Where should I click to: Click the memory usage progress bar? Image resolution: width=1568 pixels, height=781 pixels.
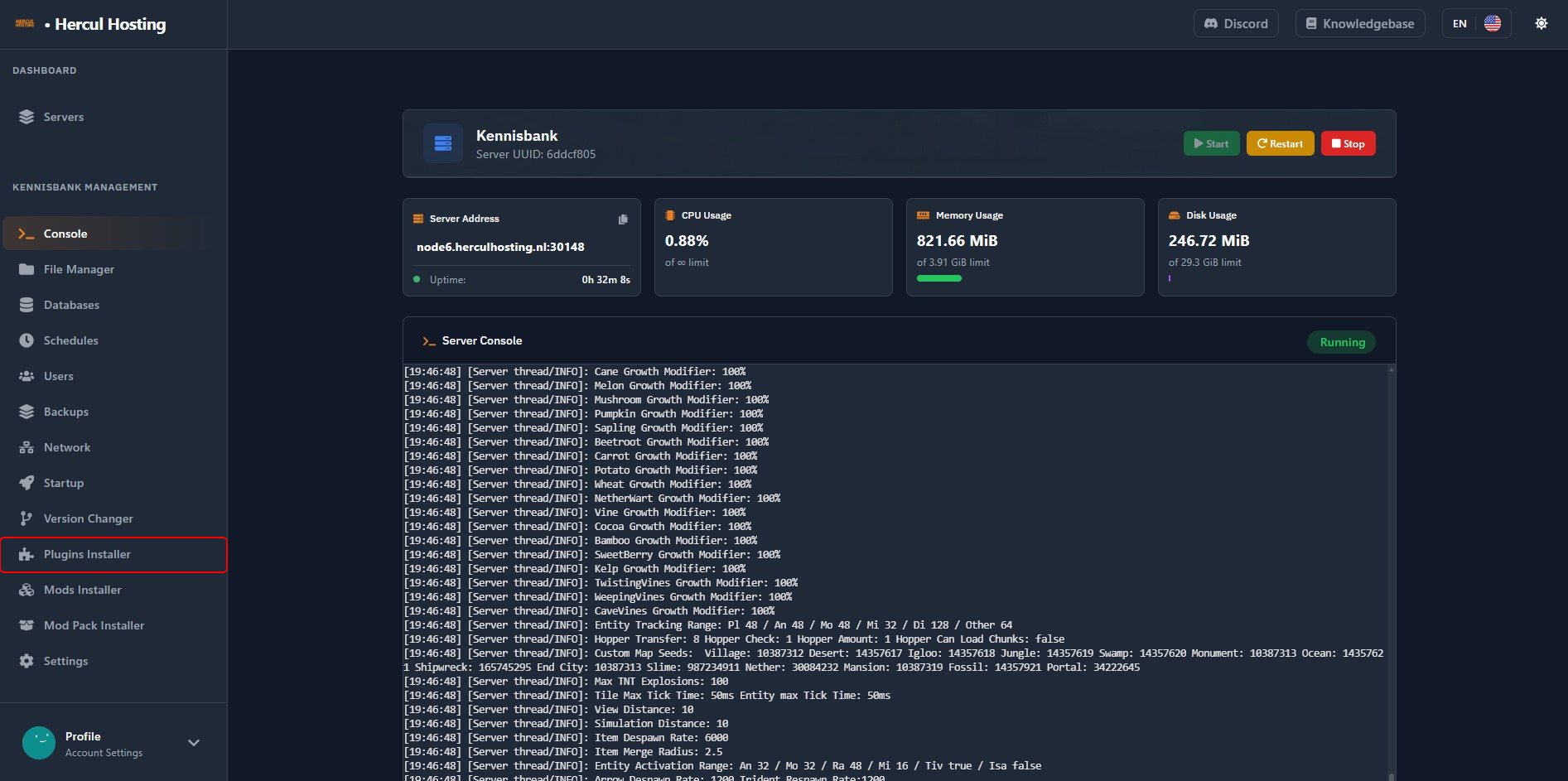click(x=939, y=278)
